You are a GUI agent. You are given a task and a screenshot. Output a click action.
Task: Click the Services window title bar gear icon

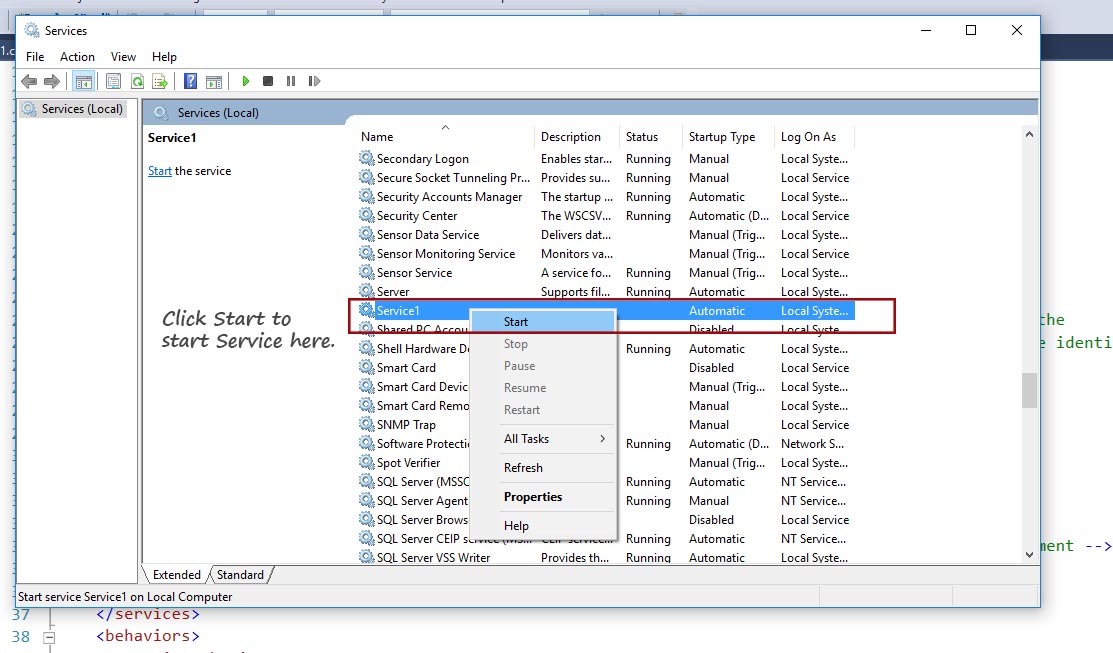pos(32,31)
